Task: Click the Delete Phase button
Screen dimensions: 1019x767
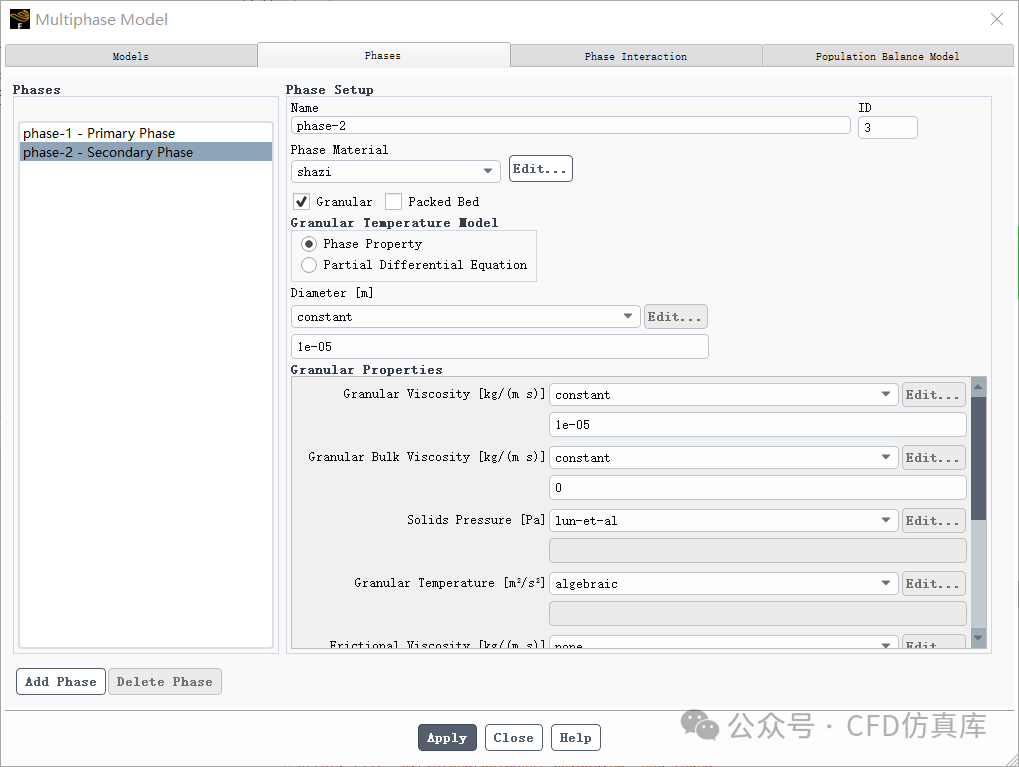Action: click(164, 681)
